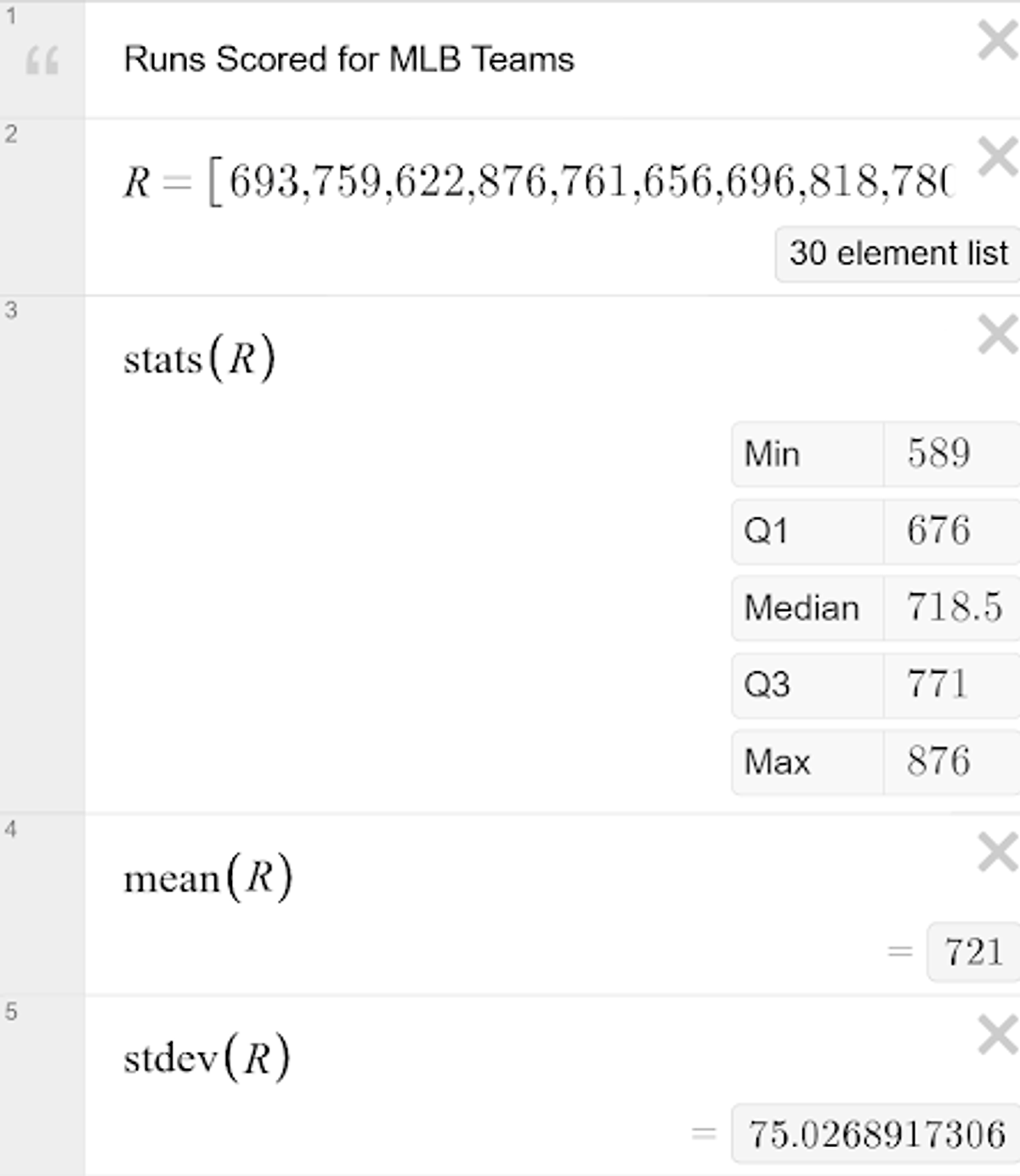Screen dimensions: 1020x1176
Task: Place cursor in the stats(R) expression
Action: tap(200, 358)
